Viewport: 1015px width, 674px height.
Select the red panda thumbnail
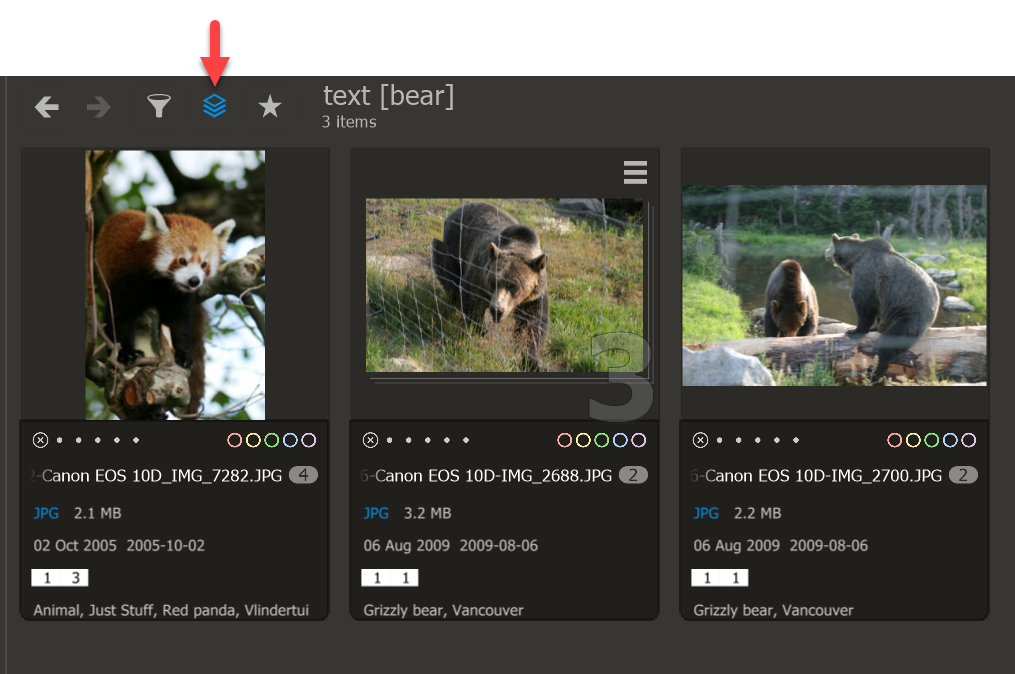click(x=175, y=285)
